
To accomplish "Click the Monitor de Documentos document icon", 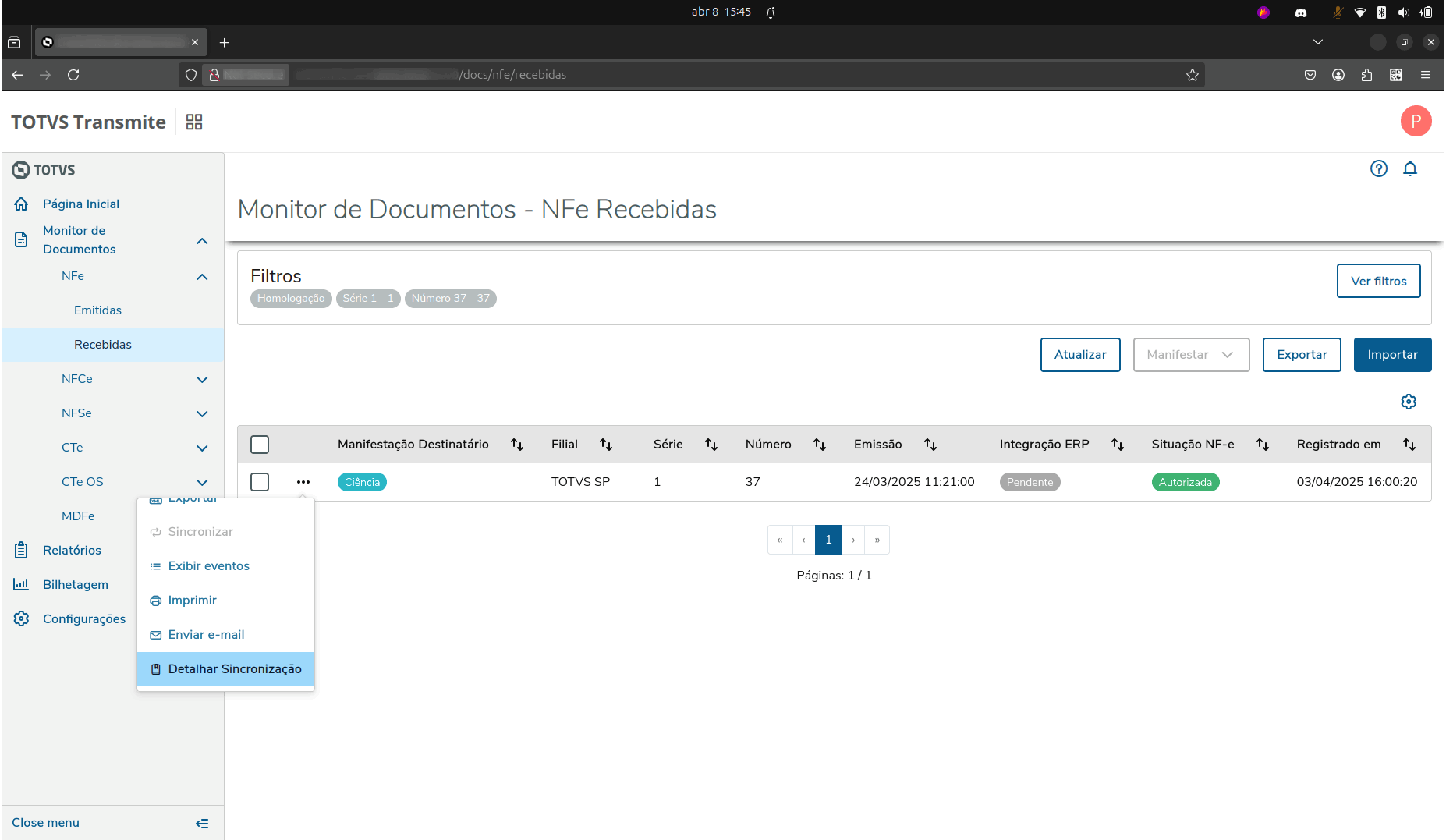I will (21, 239).
